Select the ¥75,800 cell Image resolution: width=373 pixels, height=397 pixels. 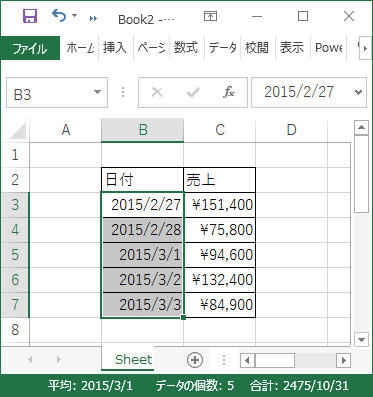(219, 230)
